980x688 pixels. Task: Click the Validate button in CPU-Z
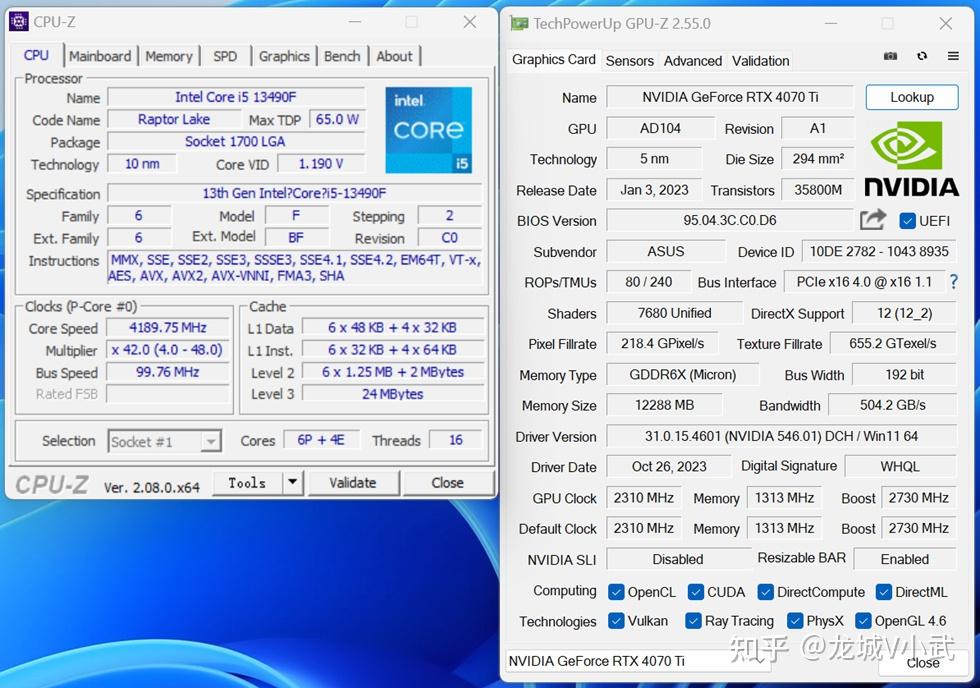coord(353,482)
